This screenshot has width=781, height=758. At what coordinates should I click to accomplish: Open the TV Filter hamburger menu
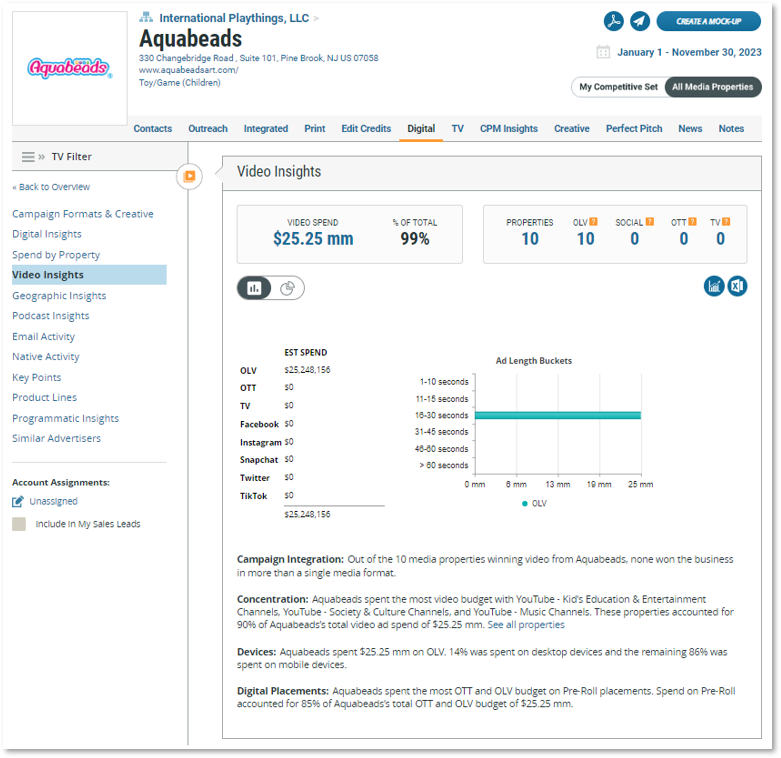28,157
